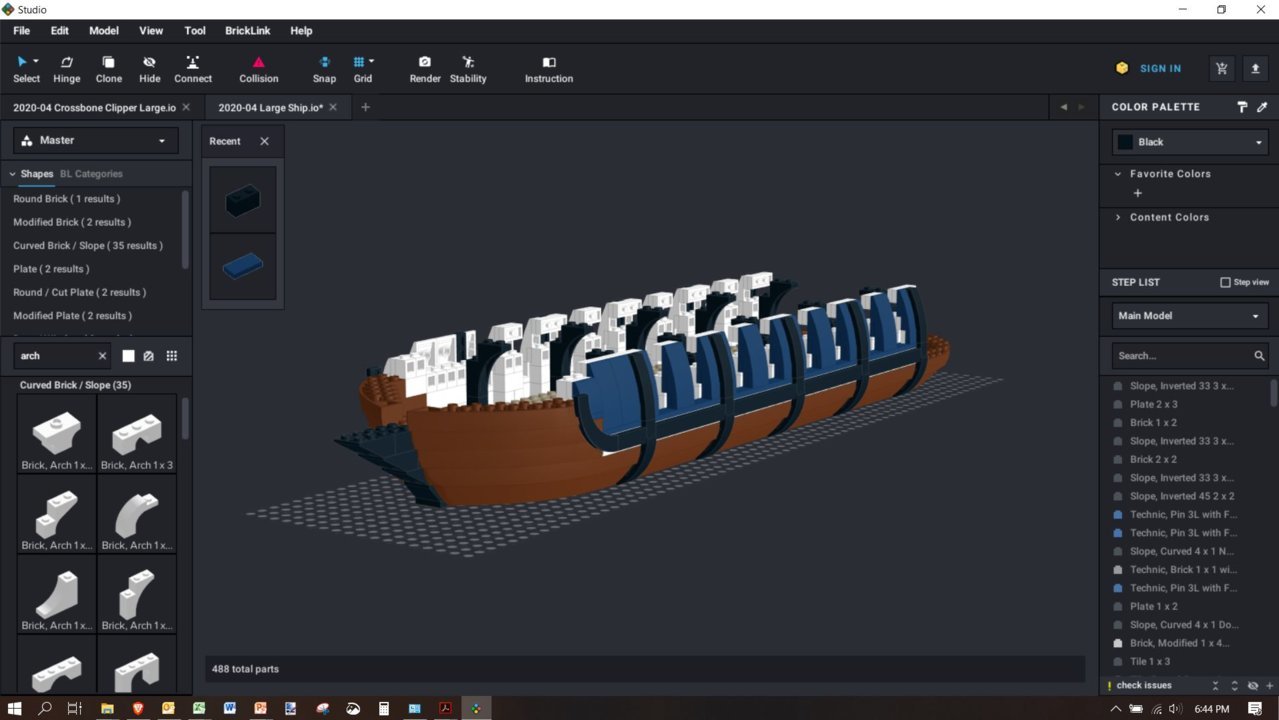Screen dimensions: 1279x720
Task: Click the hide-unavailable parts filter icon
Action: [149, 356]
